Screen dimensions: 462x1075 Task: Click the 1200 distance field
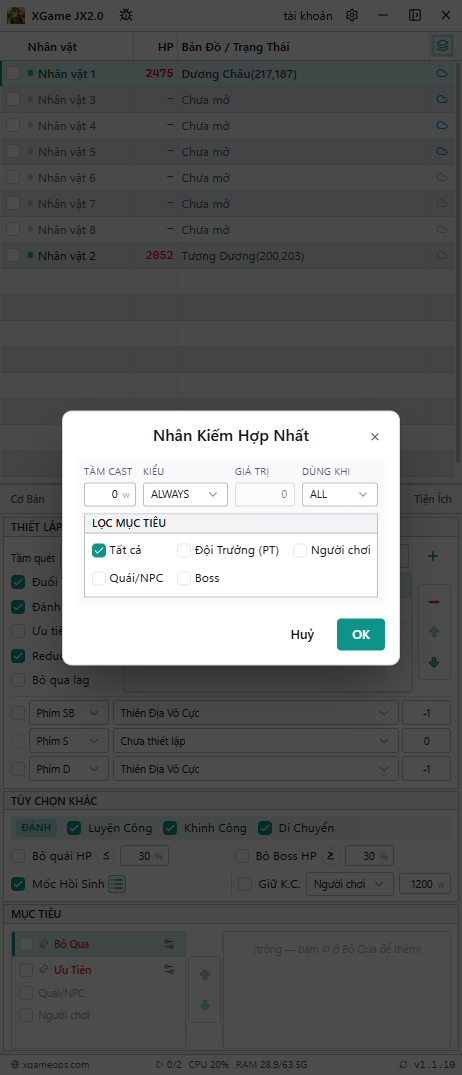tap(425, 884)
